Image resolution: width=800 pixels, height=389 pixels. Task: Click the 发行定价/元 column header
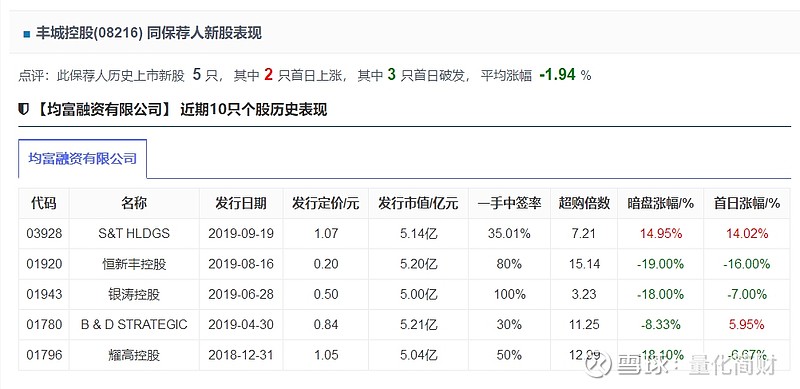[x=326, y=203]
